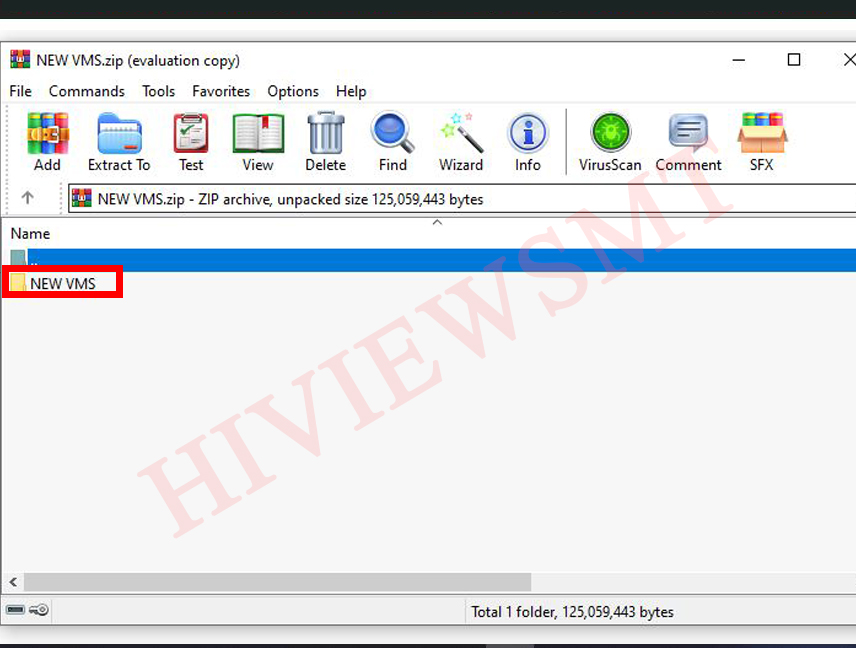Image resolution: width=856 pixels, height=648 pixels.
Task: Sort list by Name column header
Action: tap(30, 233)
